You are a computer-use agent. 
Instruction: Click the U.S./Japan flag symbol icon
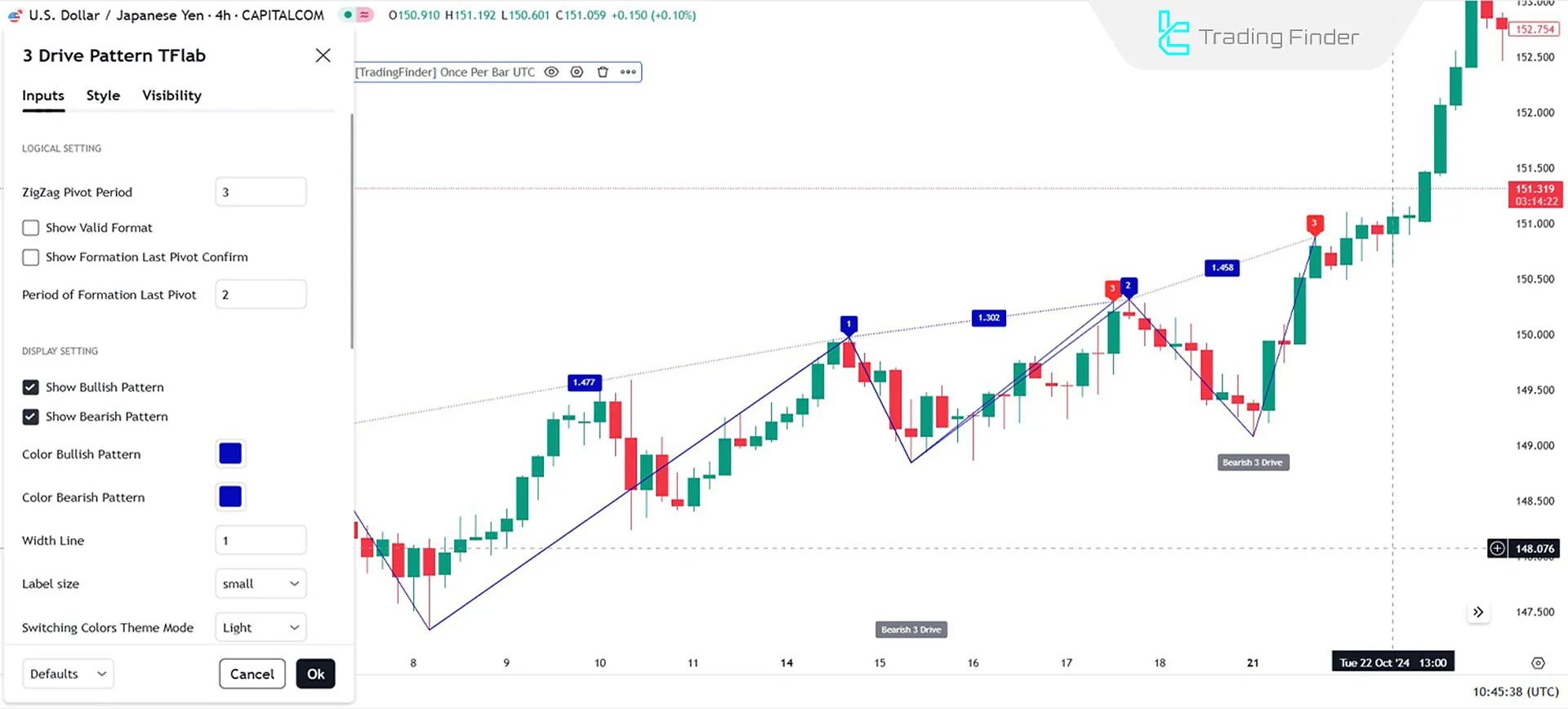[x=15, y=16]
